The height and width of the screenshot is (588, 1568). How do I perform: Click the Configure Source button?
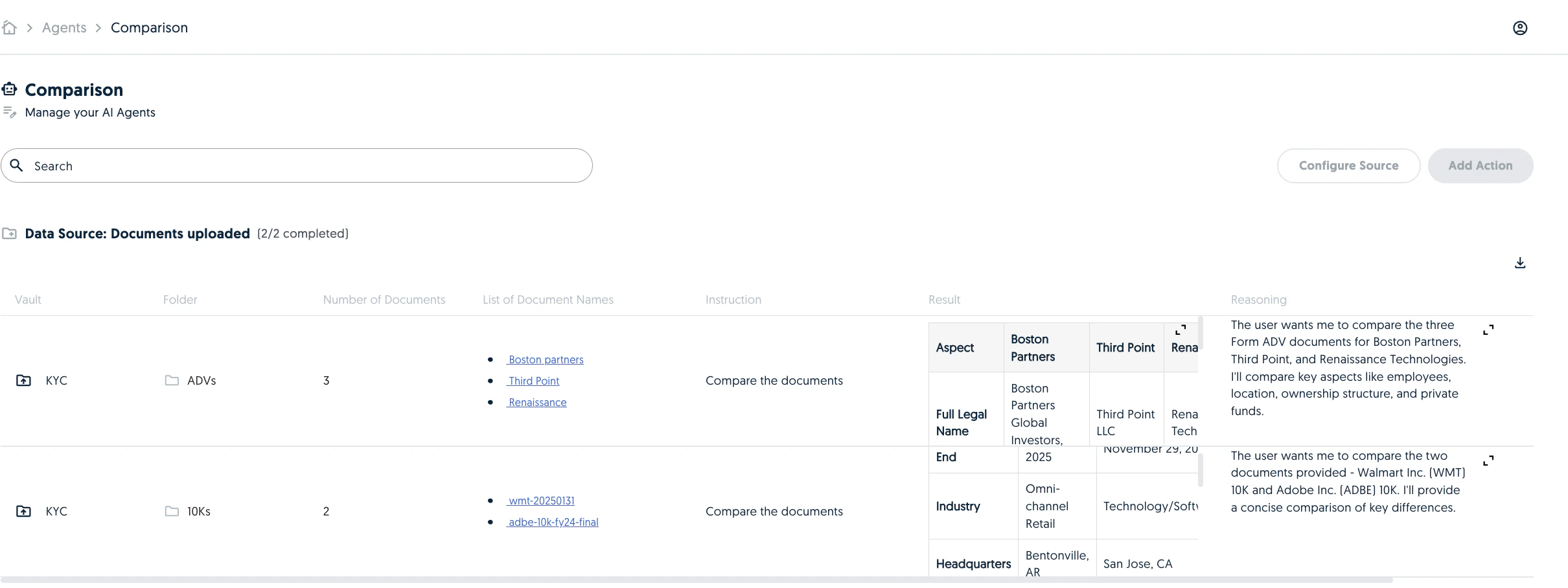click(1348, 166)
